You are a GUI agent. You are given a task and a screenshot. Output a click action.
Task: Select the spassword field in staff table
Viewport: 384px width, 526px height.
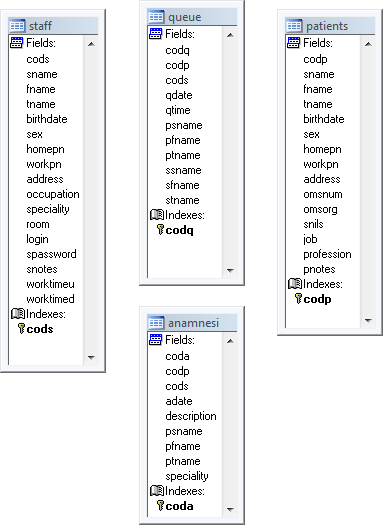(51, 254)
